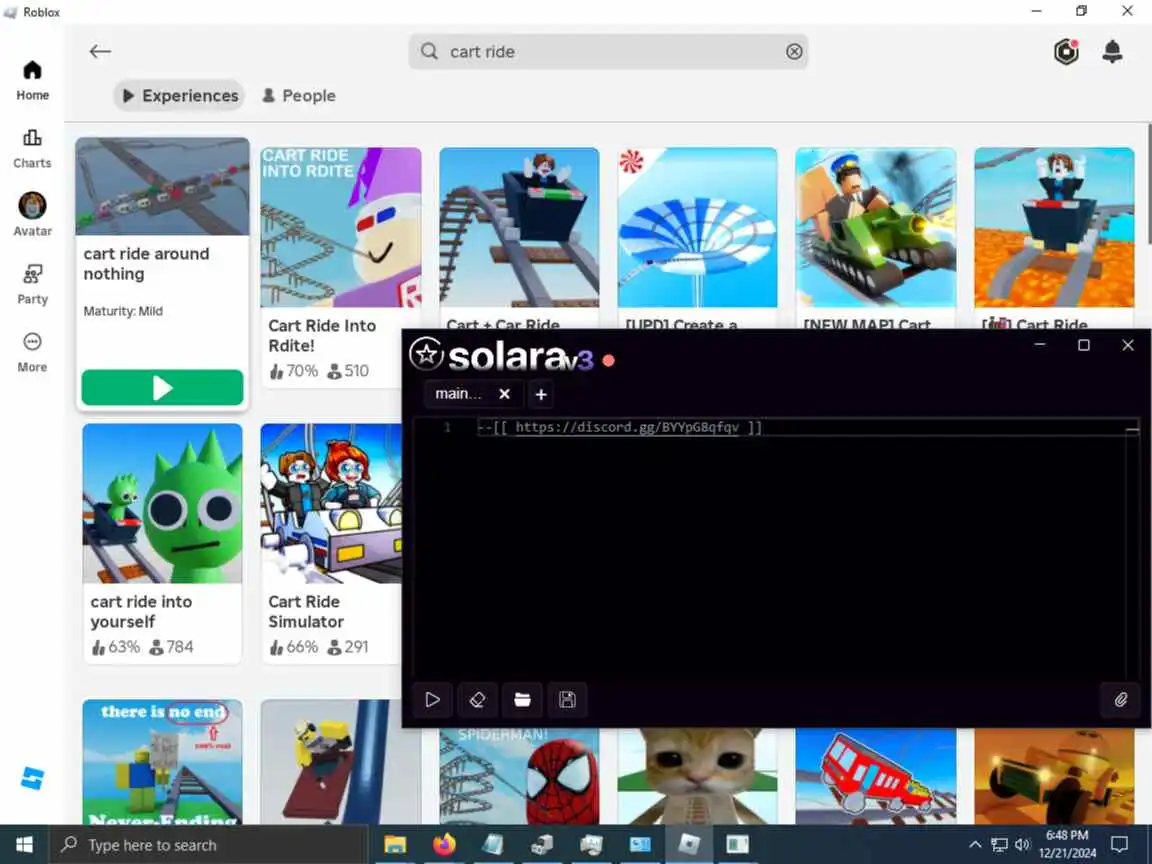
Task: Open the Charts section in sidebar
Action: click(x=32, y=148)
